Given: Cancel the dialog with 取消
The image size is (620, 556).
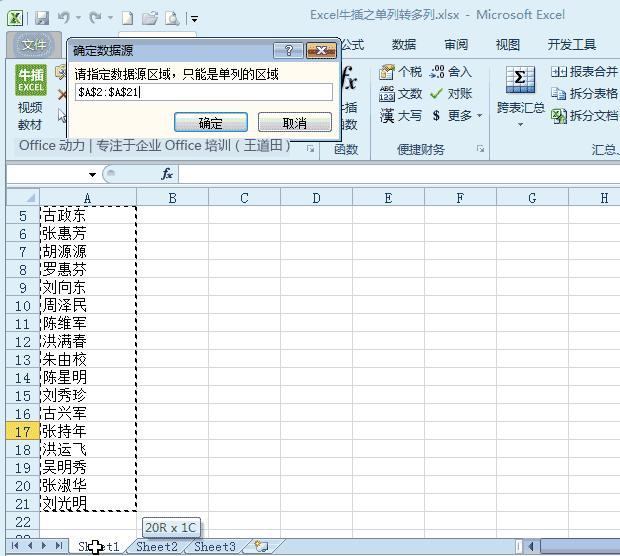Looking at the screenshot, I should coord(295,123).
